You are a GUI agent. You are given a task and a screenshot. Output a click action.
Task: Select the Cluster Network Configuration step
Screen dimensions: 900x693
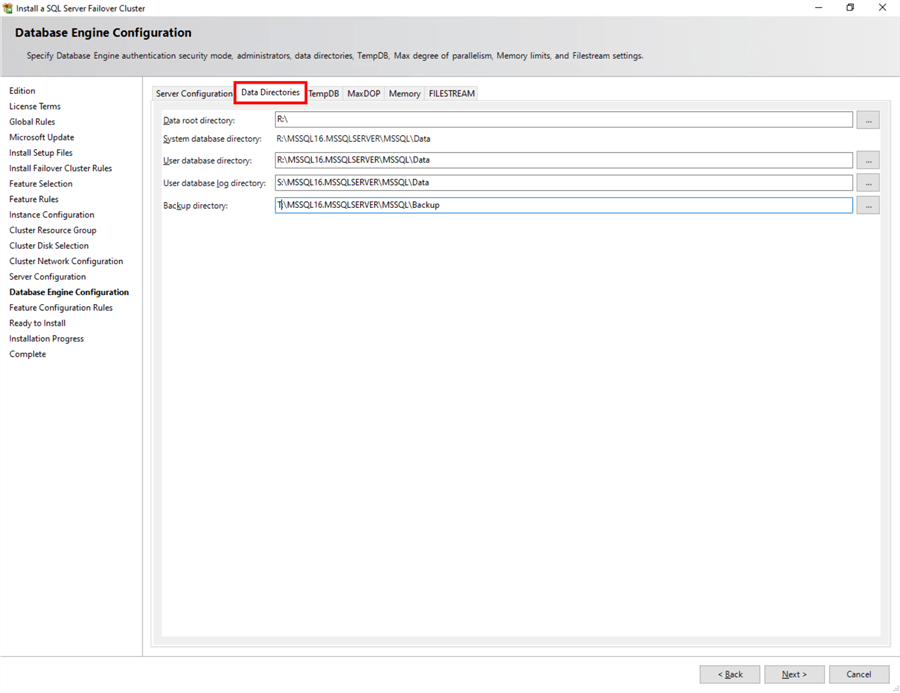(66, 261)
